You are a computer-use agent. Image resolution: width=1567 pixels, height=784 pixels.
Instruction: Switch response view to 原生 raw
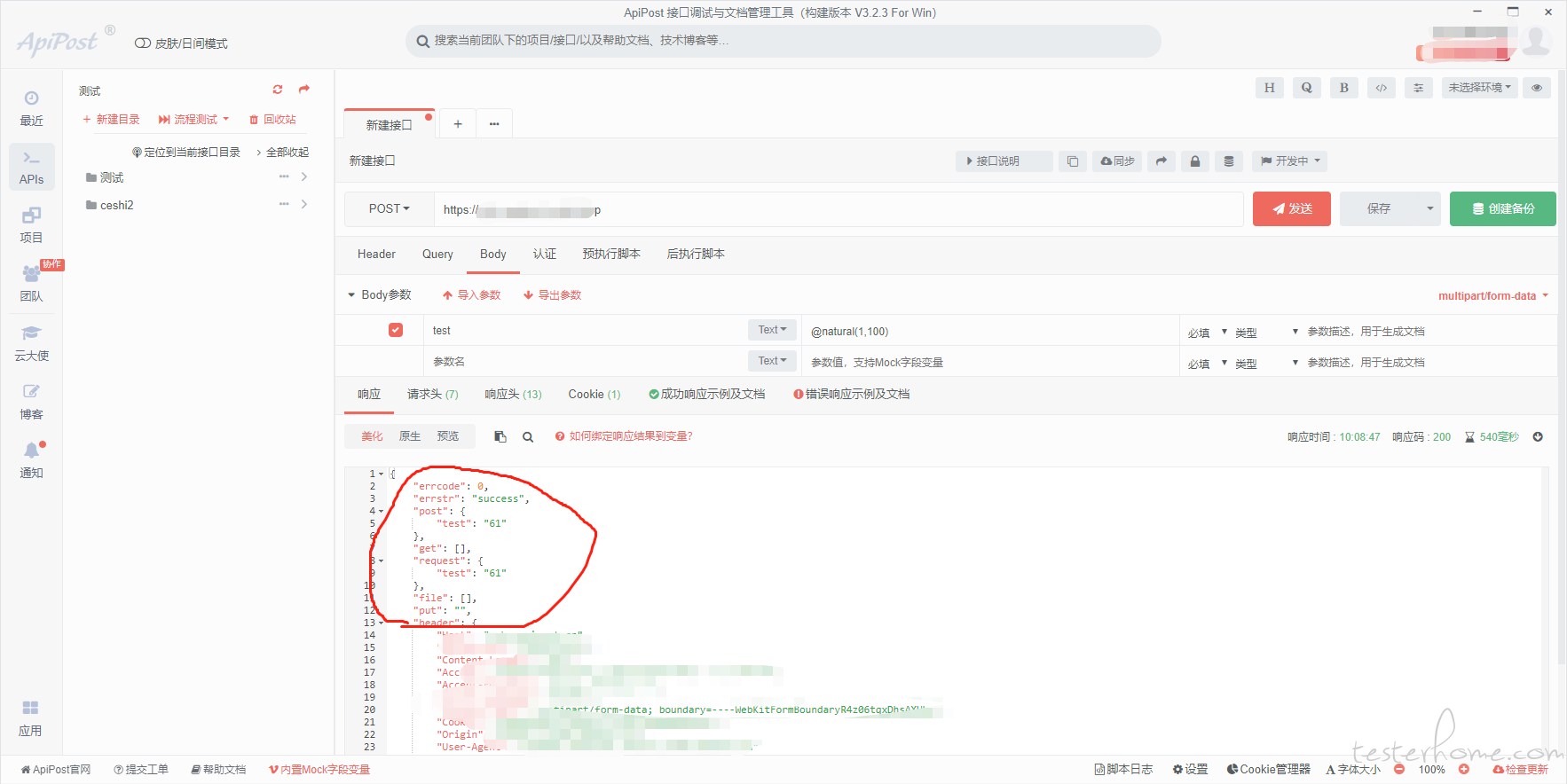[x=410, y=436]
